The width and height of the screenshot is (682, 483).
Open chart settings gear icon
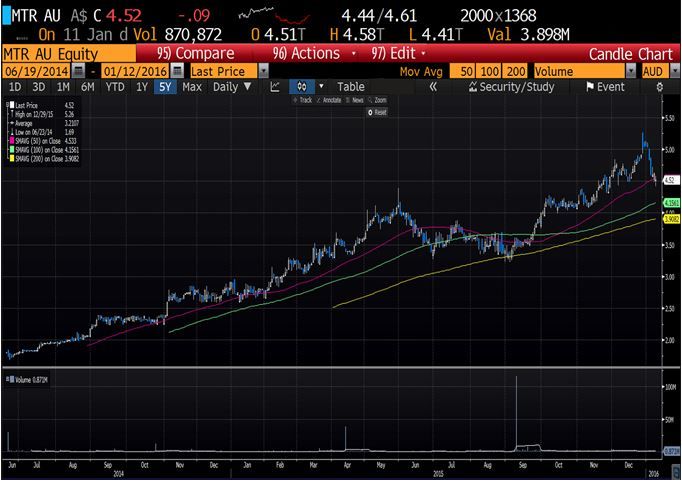point(659,87)
